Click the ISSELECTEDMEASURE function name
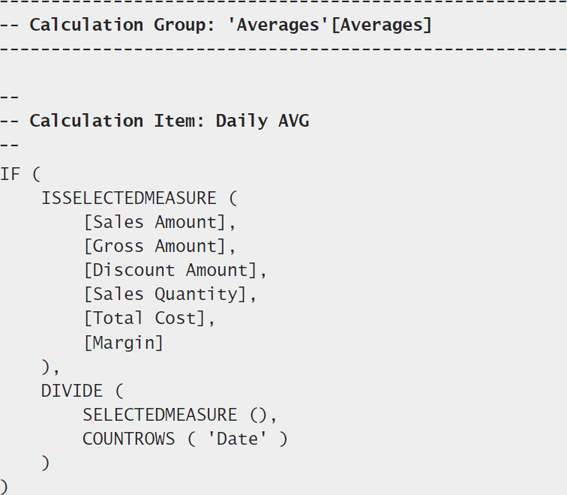Screen dimensions: 567x495 click(x=129, y=198)
